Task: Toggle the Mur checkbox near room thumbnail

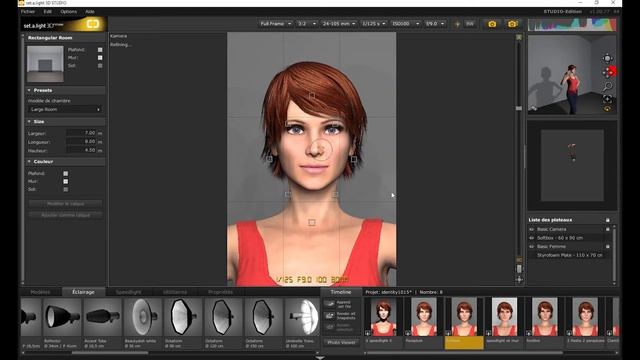Action: point(100,58)
